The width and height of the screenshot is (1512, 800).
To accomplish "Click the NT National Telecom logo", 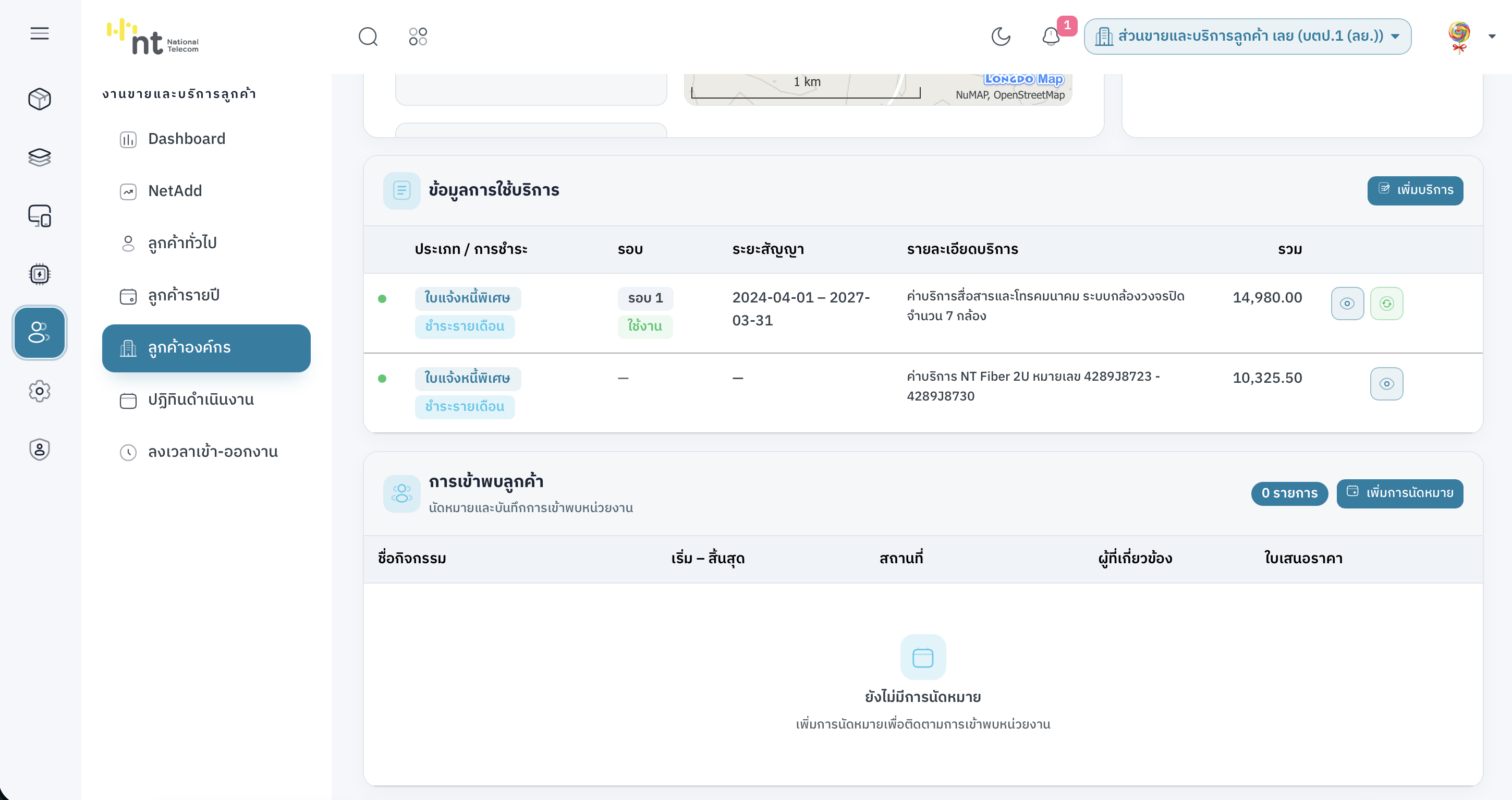I will click(153, 37).
